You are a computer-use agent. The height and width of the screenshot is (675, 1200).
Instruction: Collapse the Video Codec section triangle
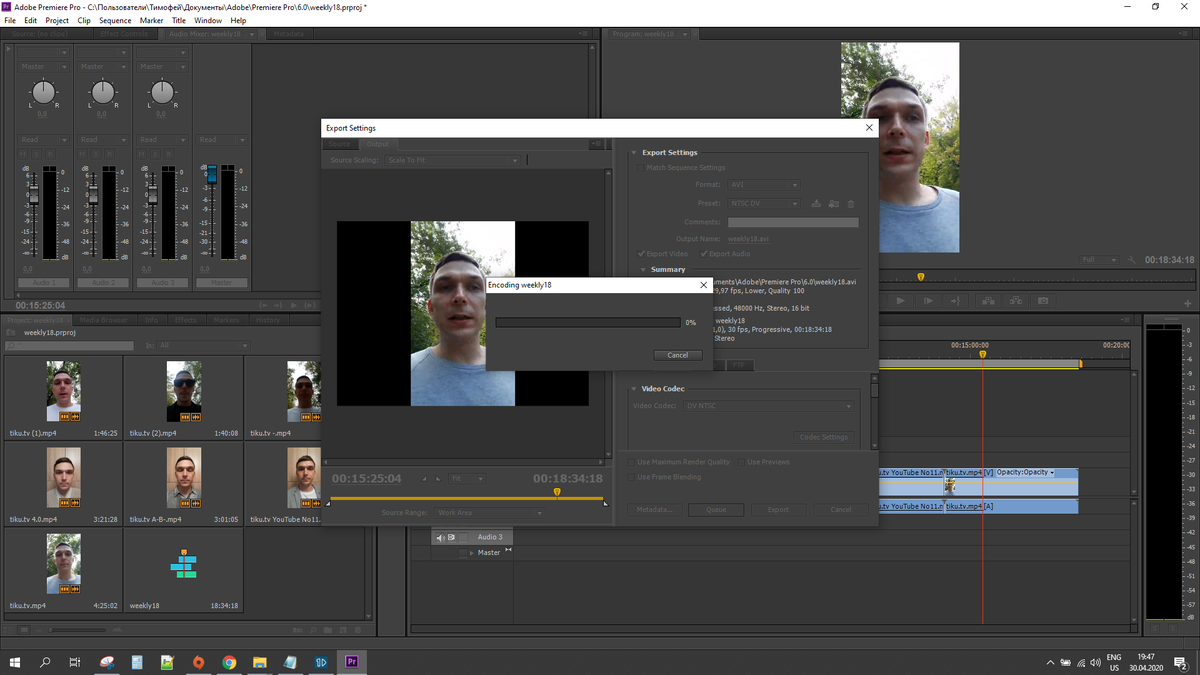pyautogui.click(x=634, y=389)
